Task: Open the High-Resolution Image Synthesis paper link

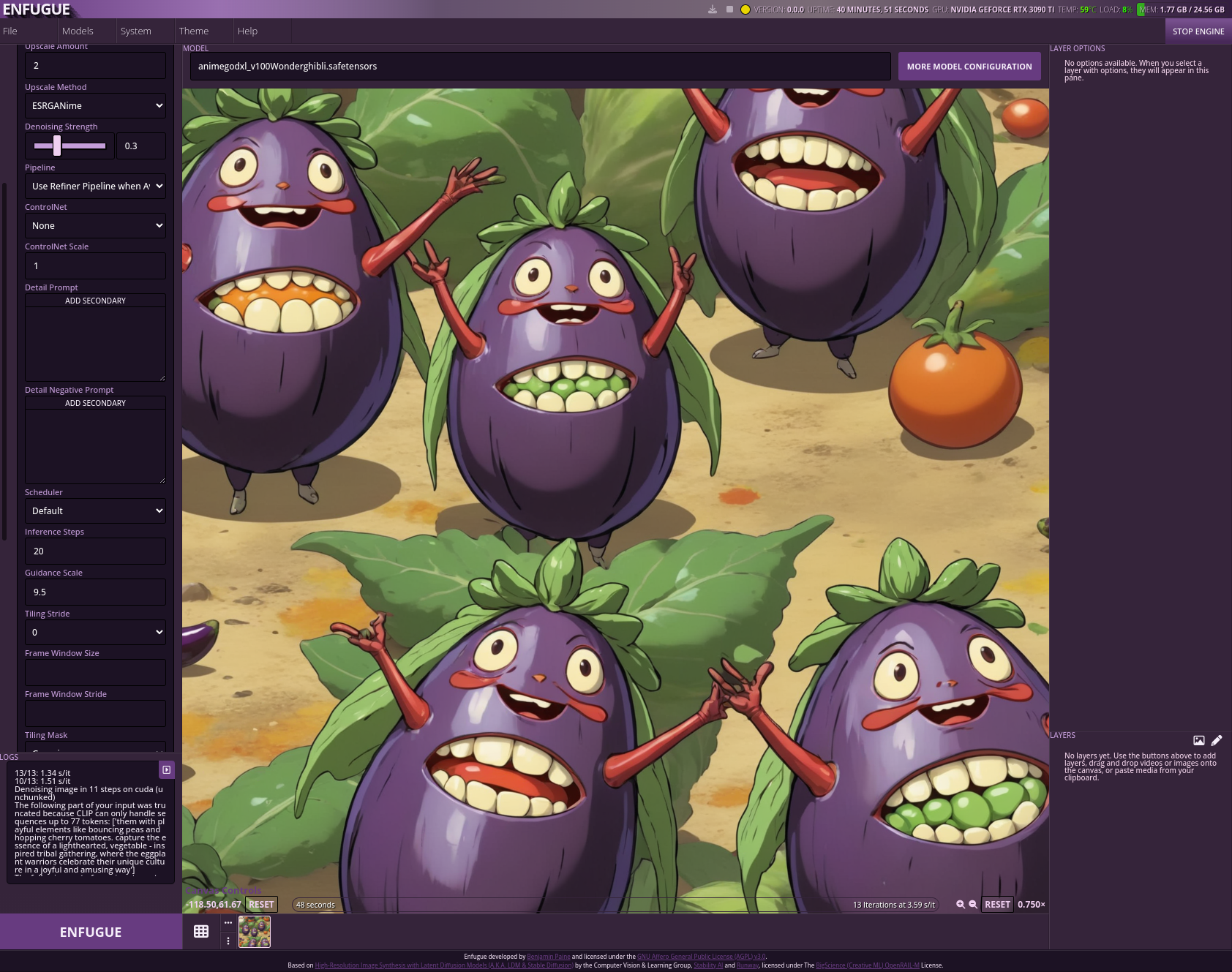Action: click(444, 965)
